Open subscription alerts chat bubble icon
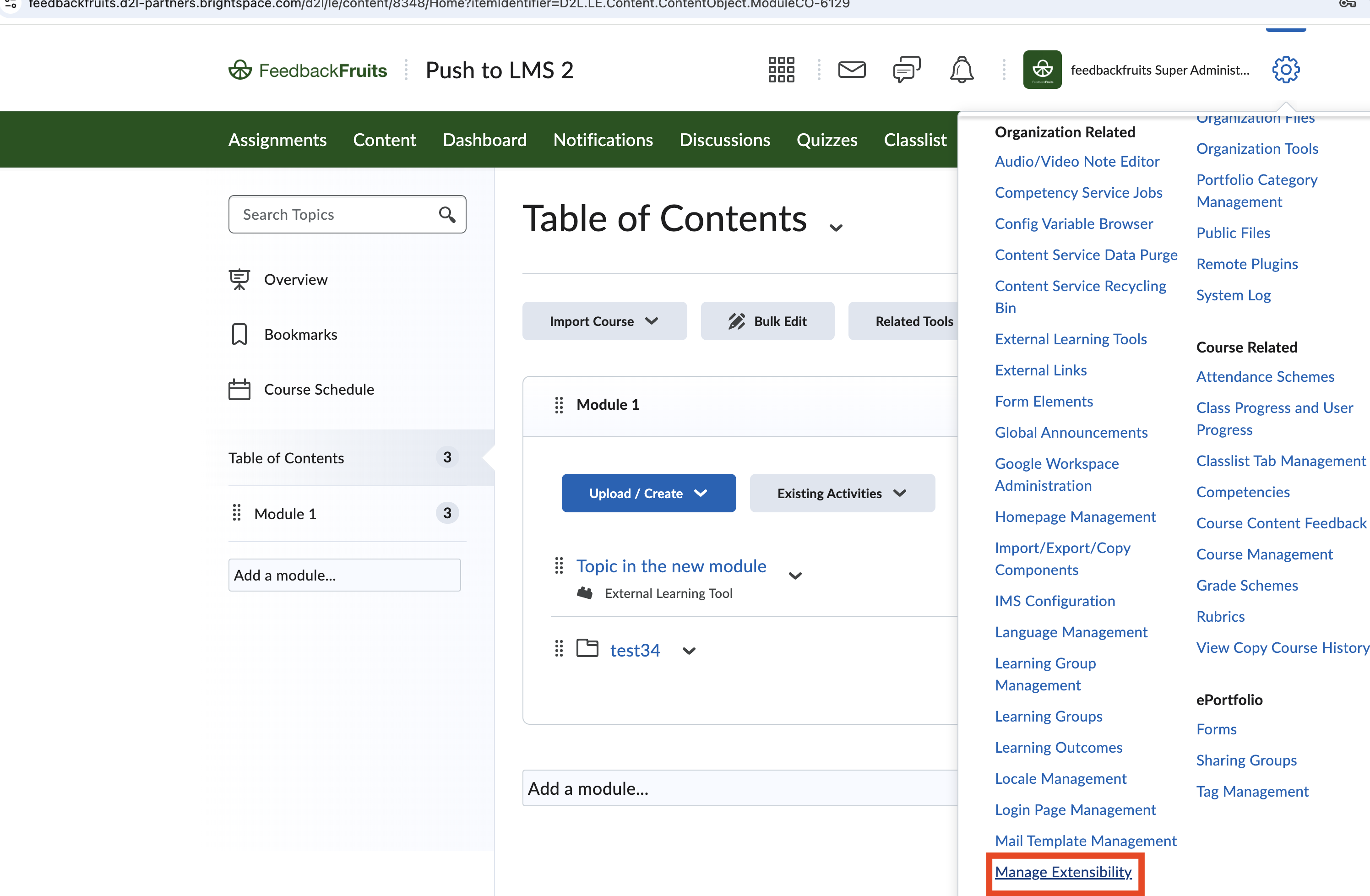Viewport: 1370px width, 896px height. click(907, 70)
